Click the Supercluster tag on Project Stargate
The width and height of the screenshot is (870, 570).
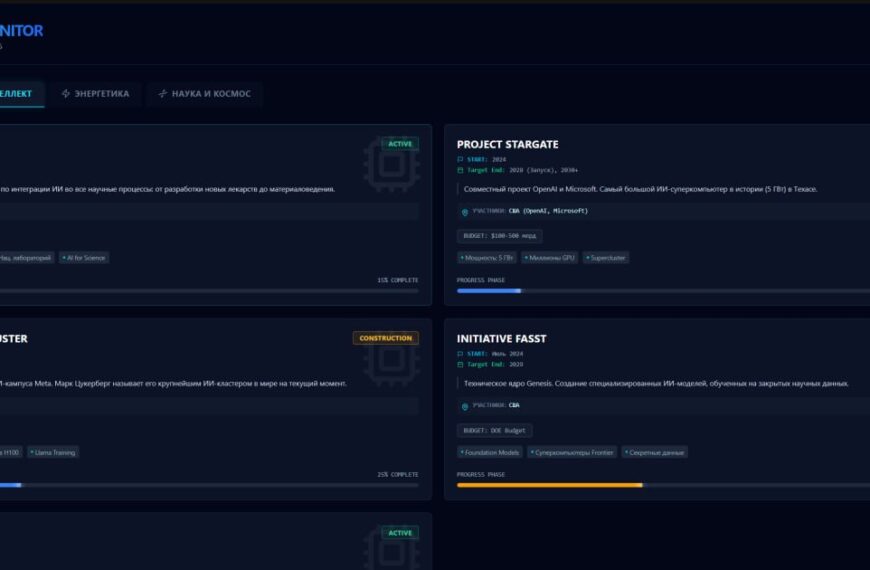pos(607,258)
